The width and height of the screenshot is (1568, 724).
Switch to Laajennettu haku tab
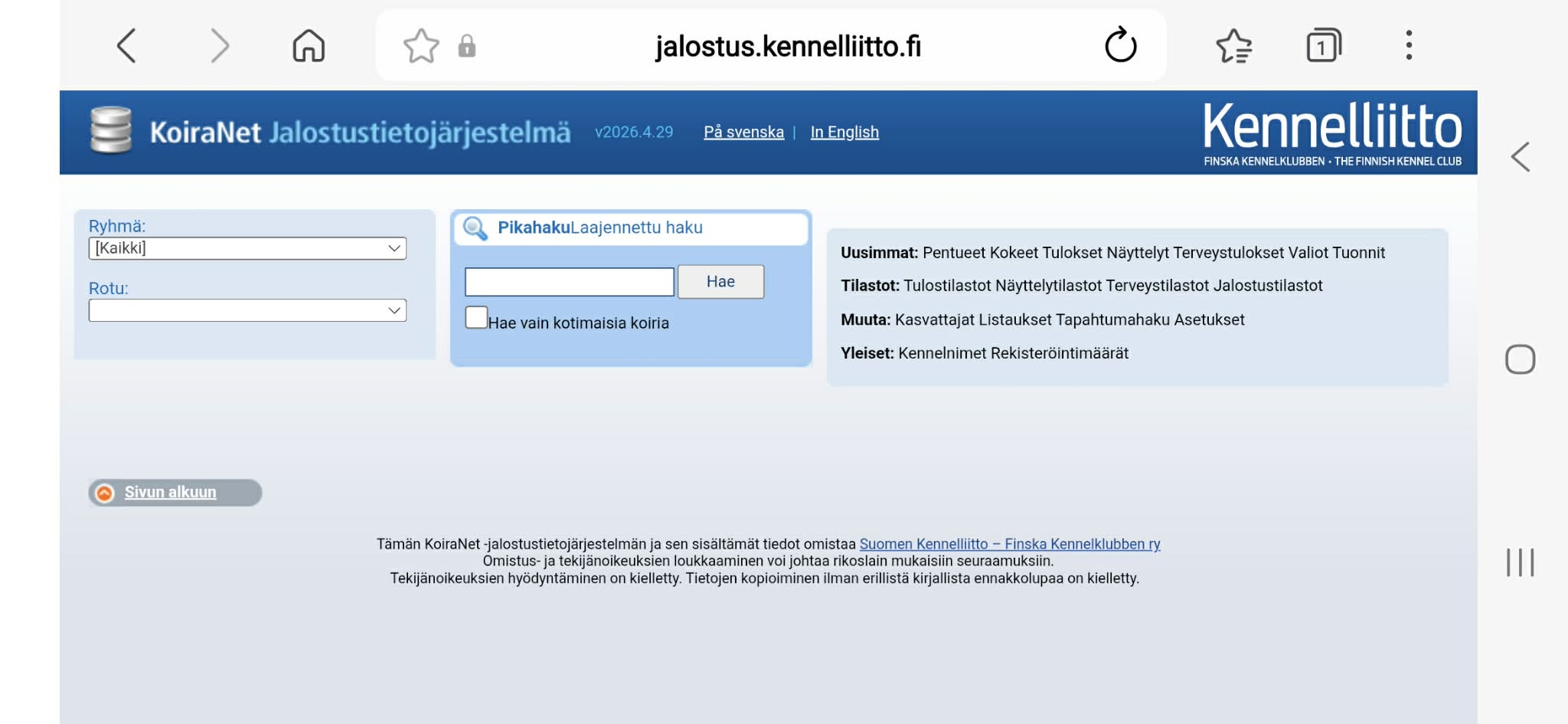click(x=636, y=228)
